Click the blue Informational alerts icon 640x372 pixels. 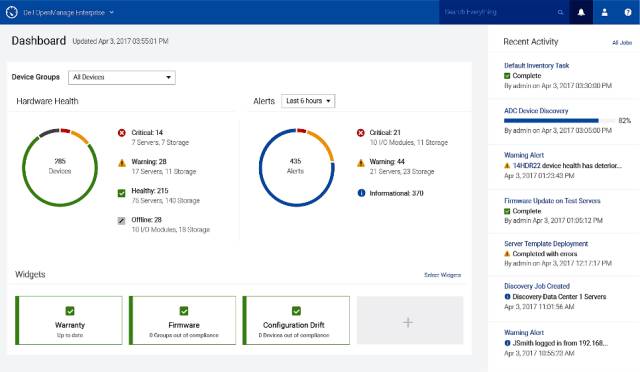361,193
